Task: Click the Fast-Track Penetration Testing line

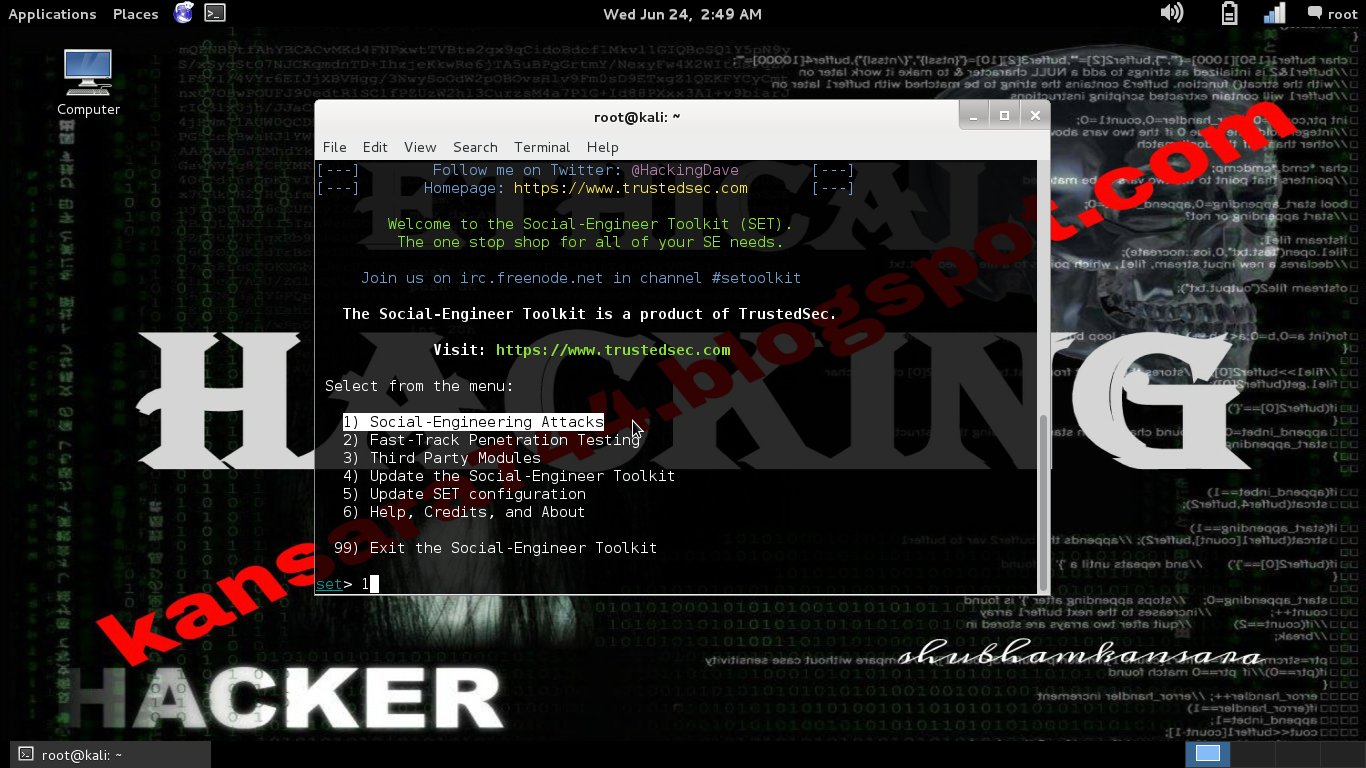Action: click(x=491, y=440)
